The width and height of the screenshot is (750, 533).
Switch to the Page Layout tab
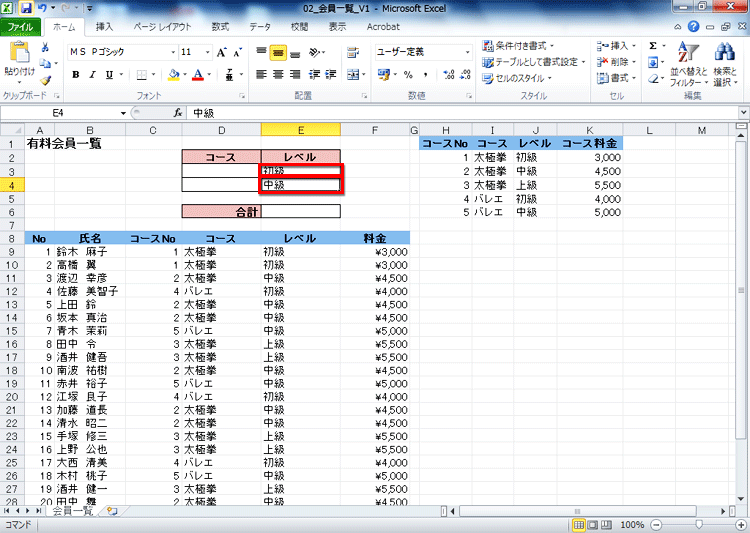pos(162,27)
